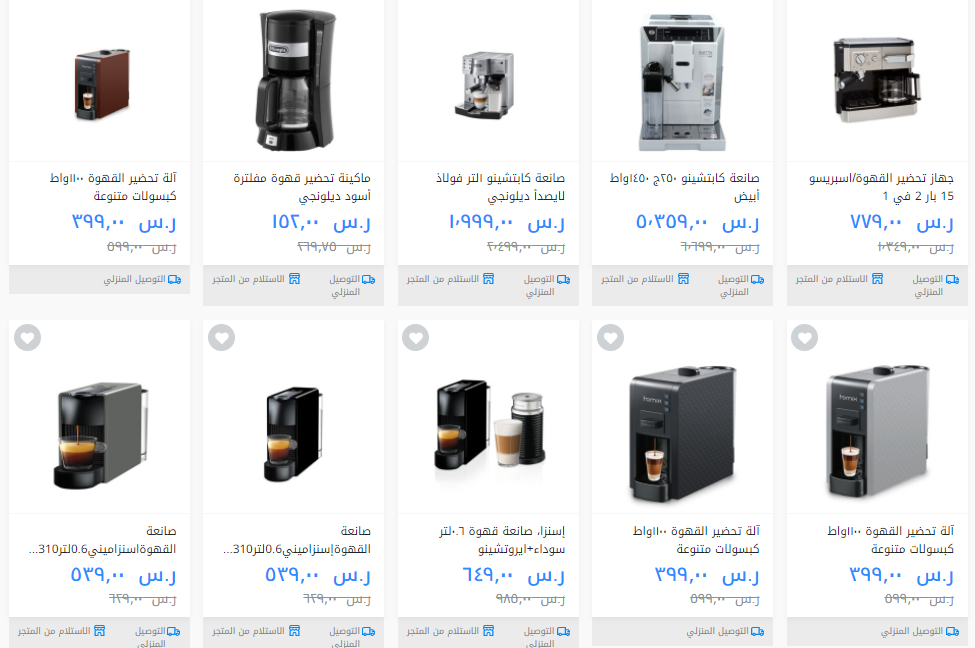Open the silver stainless cappuccino machine image
Image resolution: width=975 pixels, height=648 pixels.
coord(487,85)
